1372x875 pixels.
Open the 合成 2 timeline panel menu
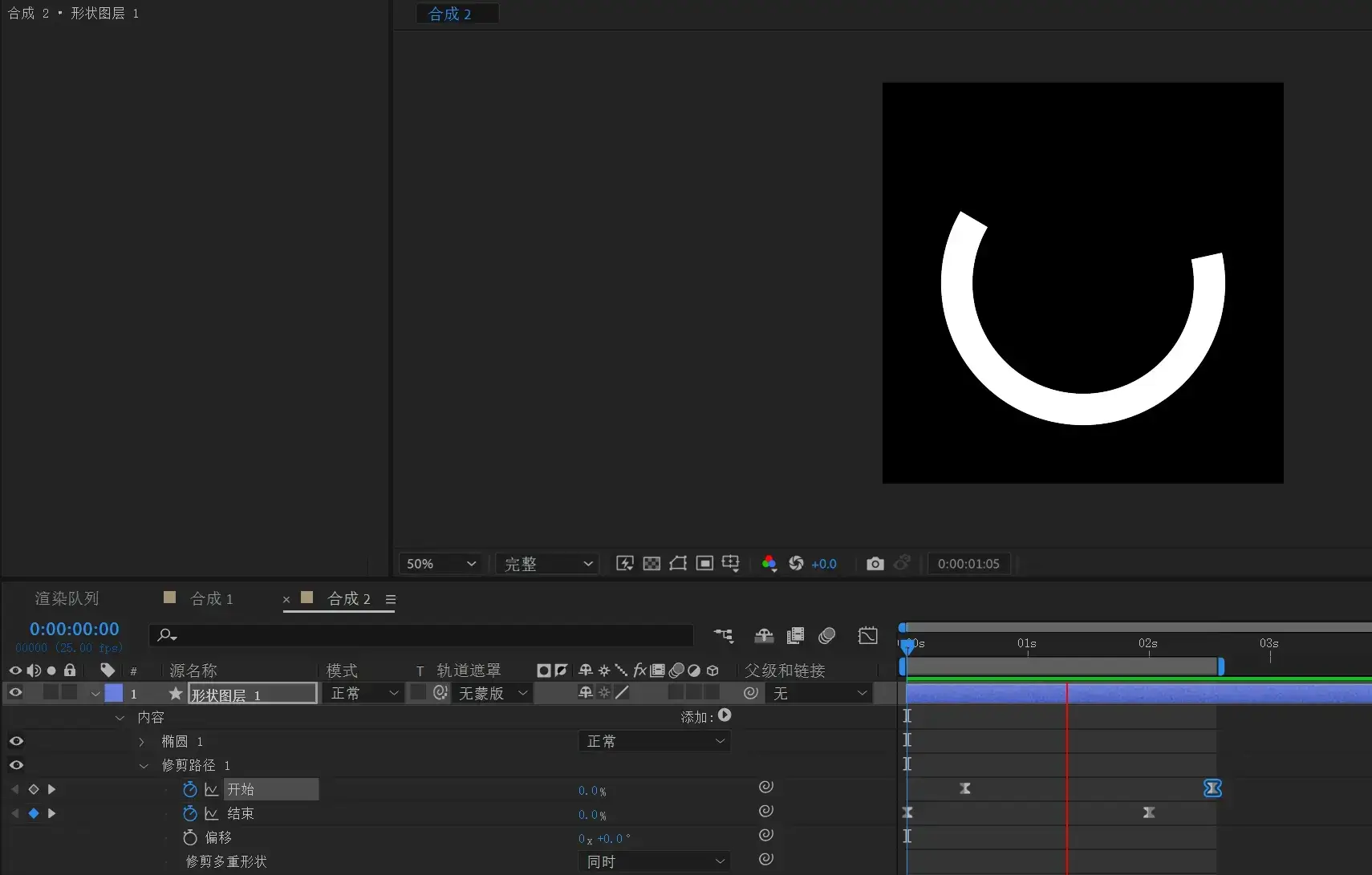tap(391, 599)
